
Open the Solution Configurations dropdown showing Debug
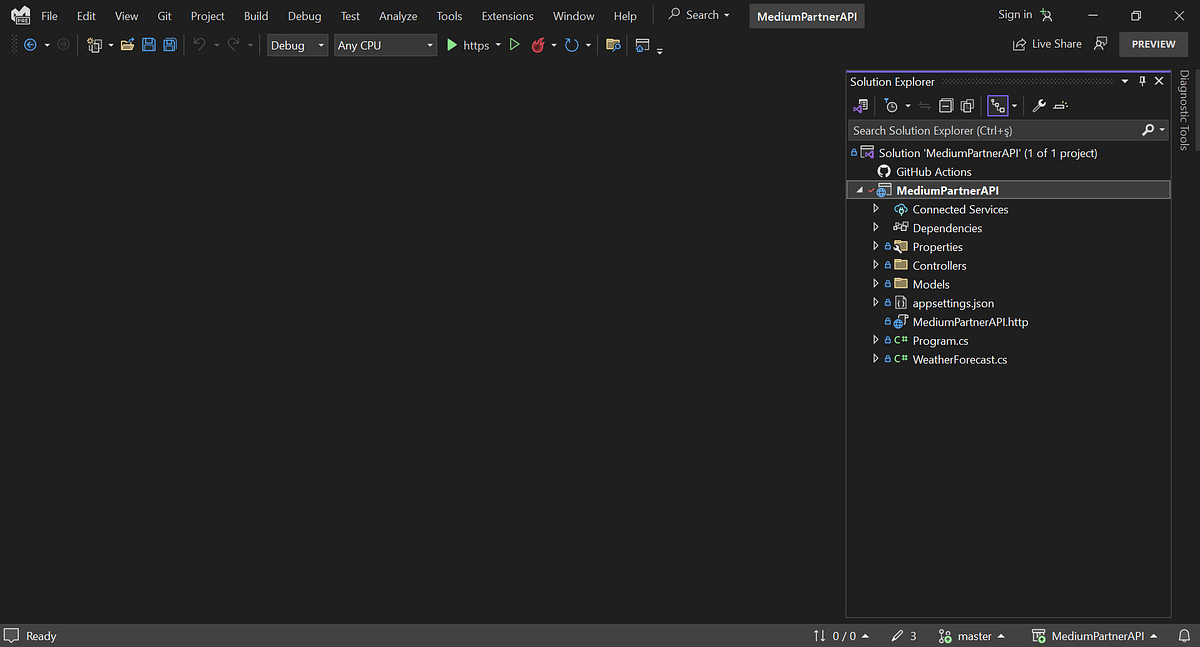pos(297,44)
